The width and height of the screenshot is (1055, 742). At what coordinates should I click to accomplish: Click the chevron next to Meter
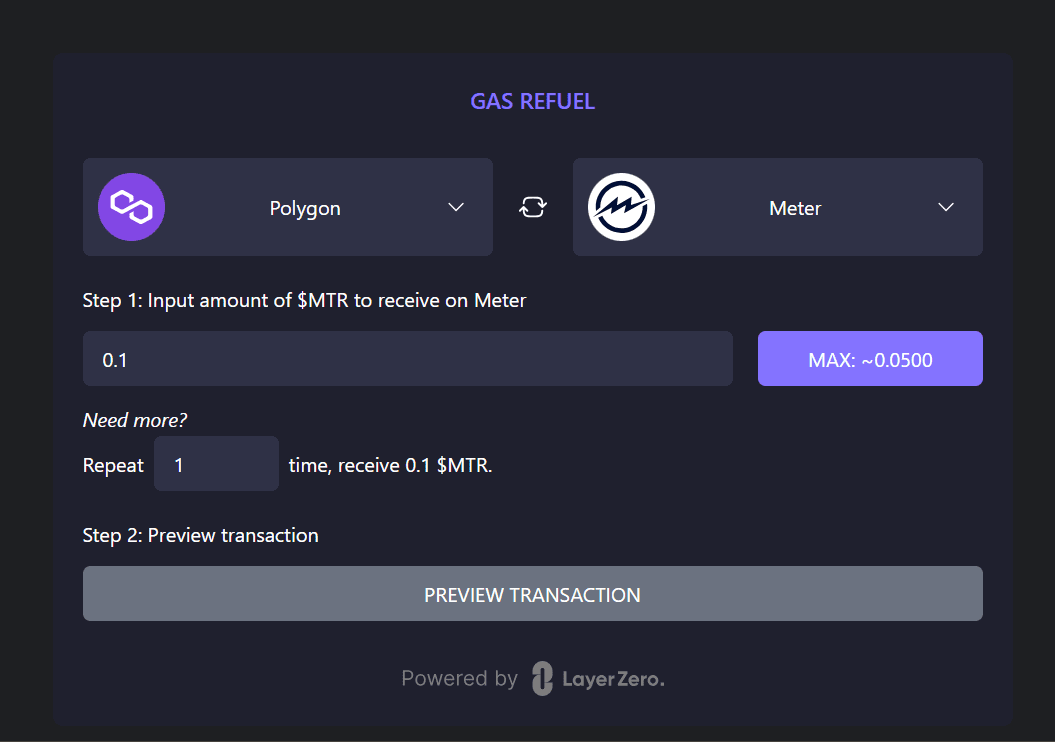click(x=946, y=207)
